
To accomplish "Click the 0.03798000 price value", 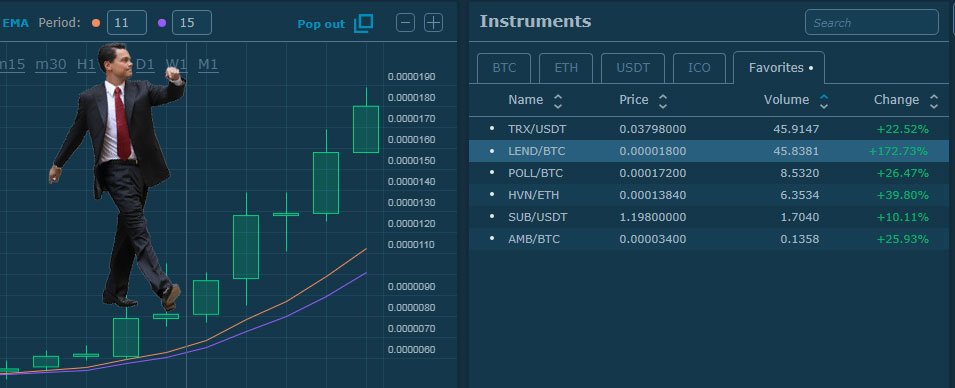I will pos(652,129).
